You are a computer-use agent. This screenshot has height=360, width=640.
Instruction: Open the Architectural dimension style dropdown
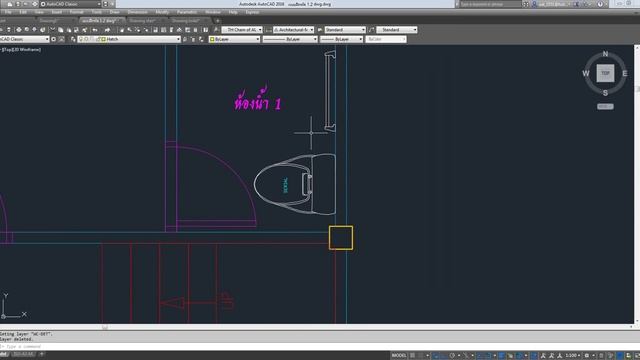pos(293,30)
